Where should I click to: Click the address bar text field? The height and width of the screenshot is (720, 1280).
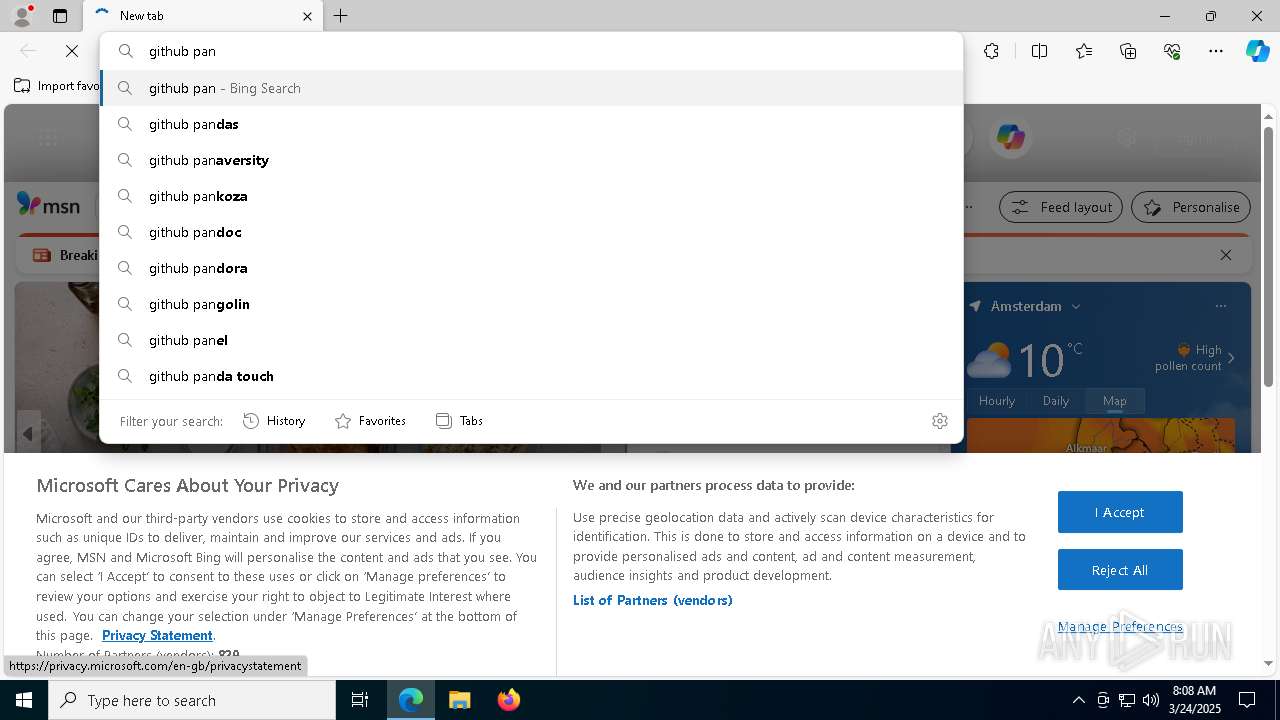pyautogui.click(x=531, y=51)
